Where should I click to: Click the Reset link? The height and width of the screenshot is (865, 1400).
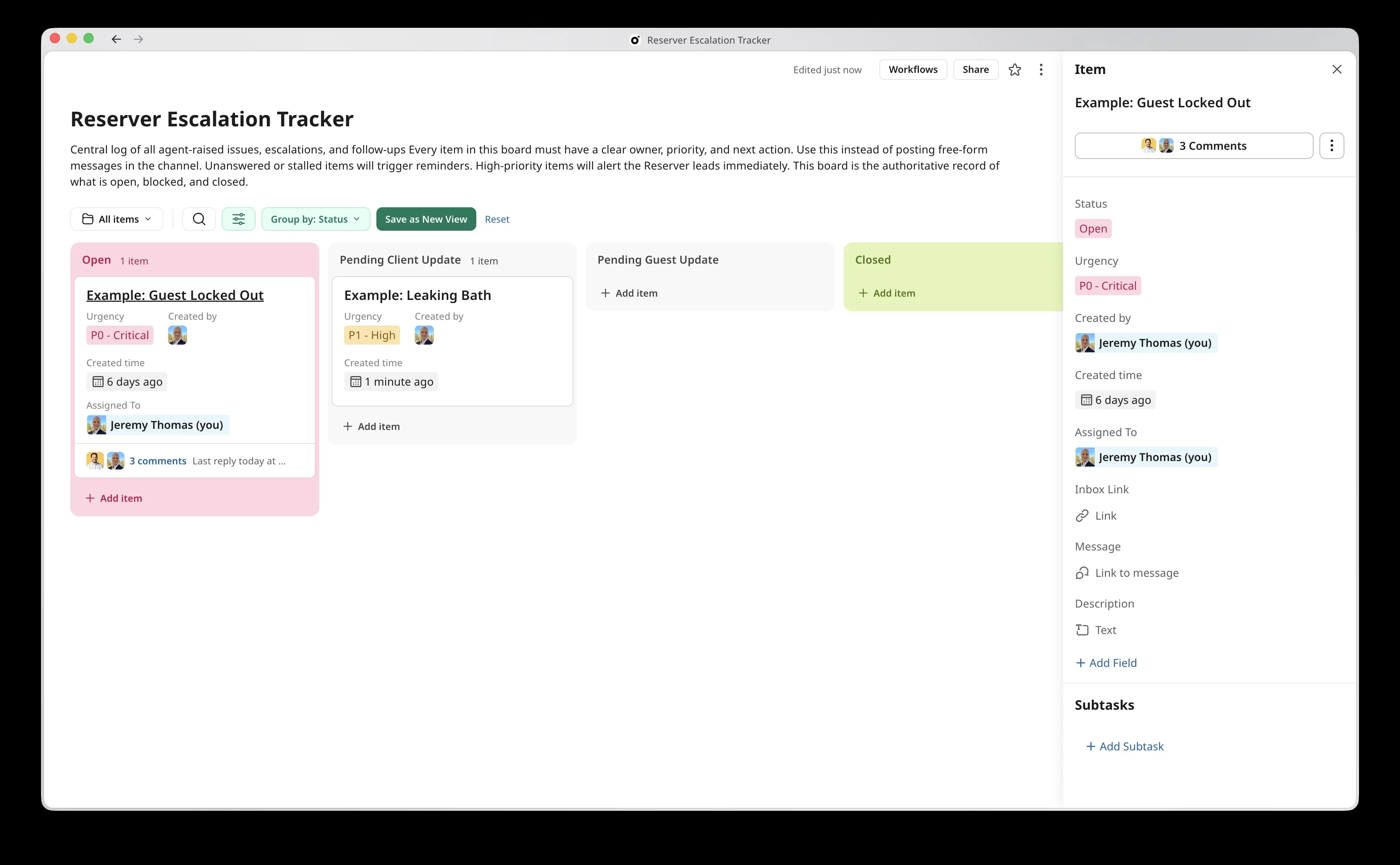pyautogui.click(x=496, y=219)
